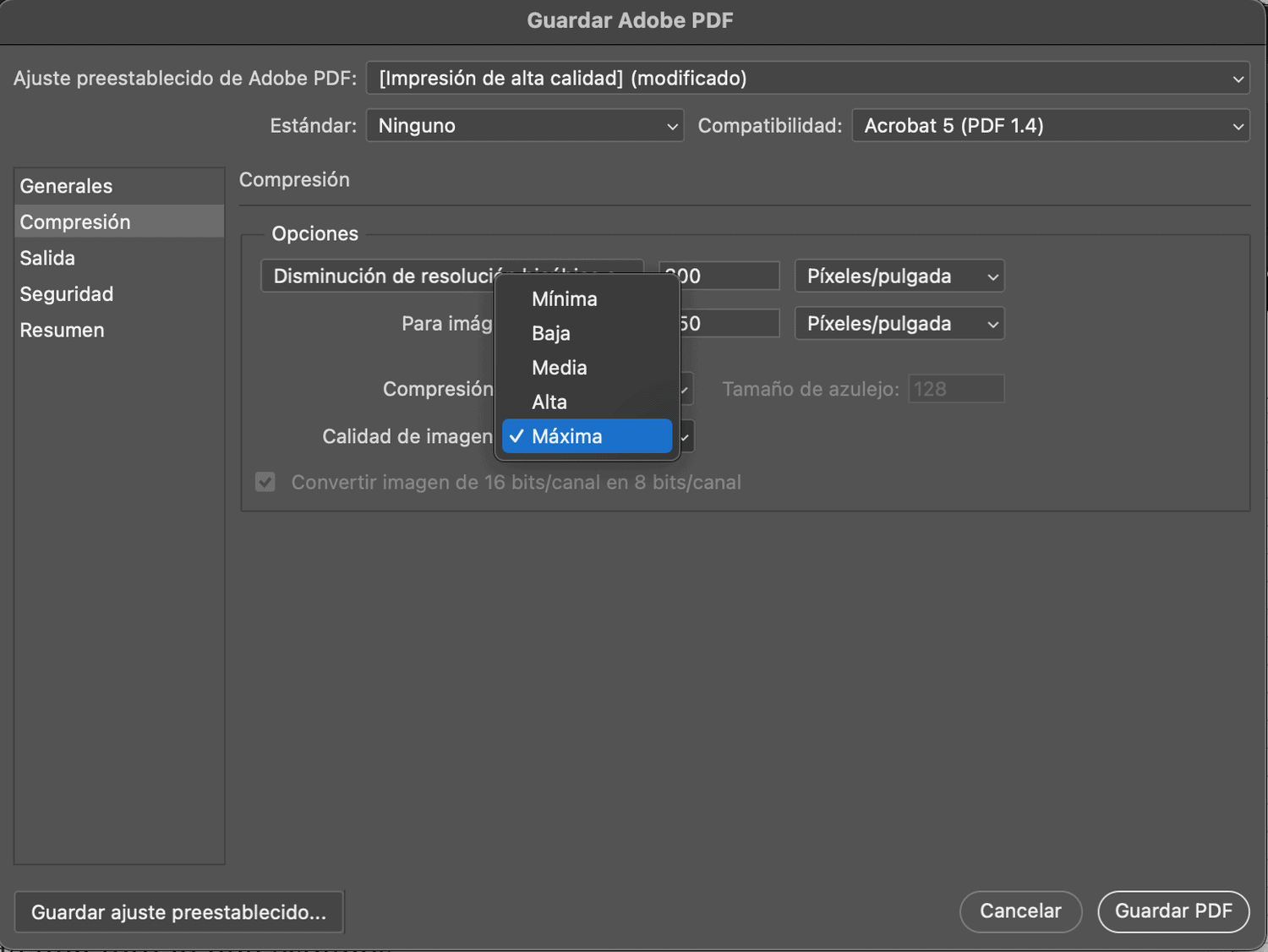Screen dimensions: 1268x952
Task: Toggle Convertir imagen de 16 bits/canal checkbox
Action: [265, 482]
